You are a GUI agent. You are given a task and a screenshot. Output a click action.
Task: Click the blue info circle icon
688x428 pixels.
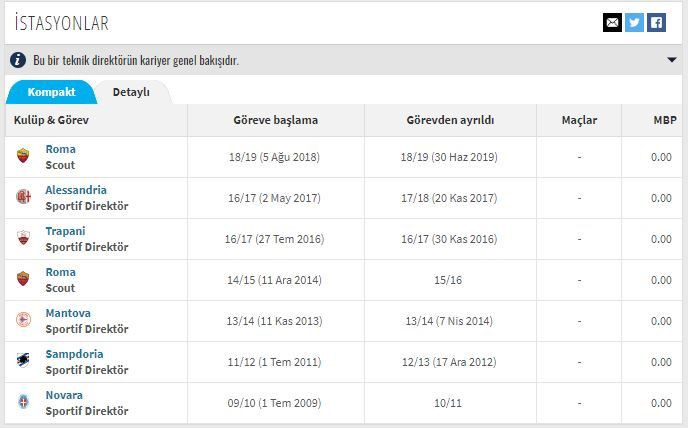(x=18, y=60)
